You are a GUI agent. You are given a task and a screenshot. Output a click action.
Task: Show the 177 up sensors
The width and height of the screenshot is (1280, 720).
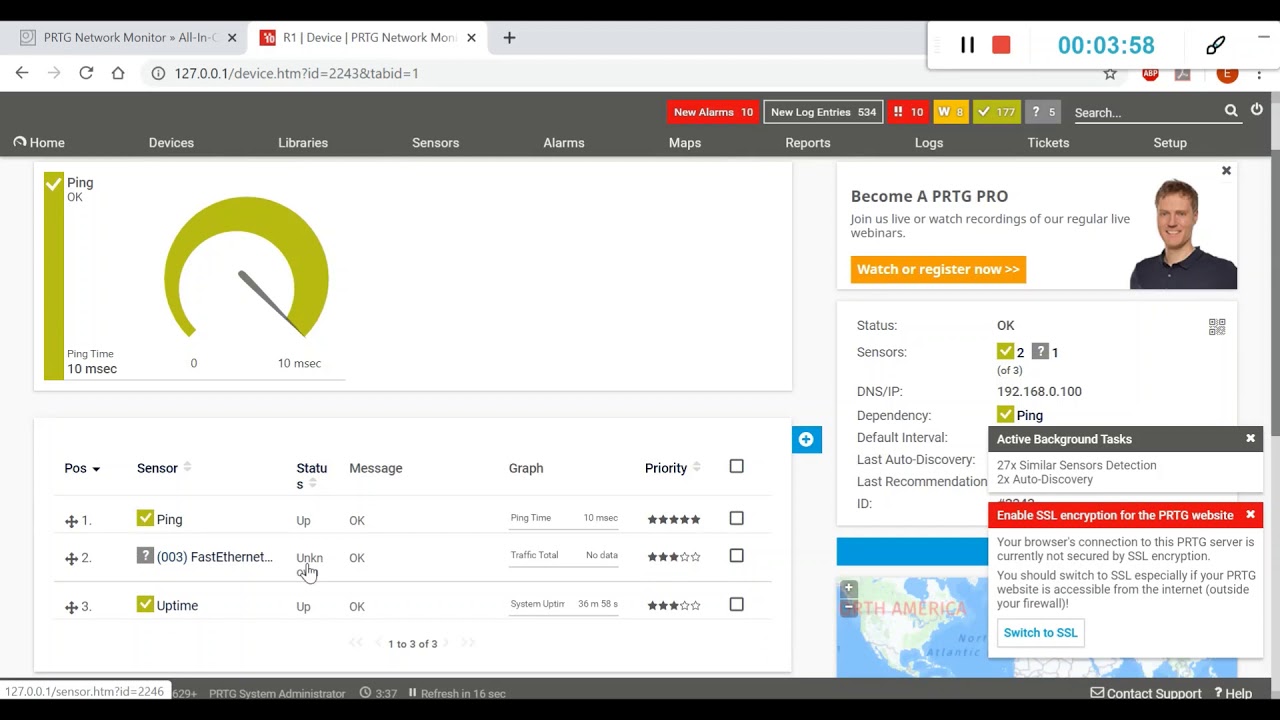997,112
